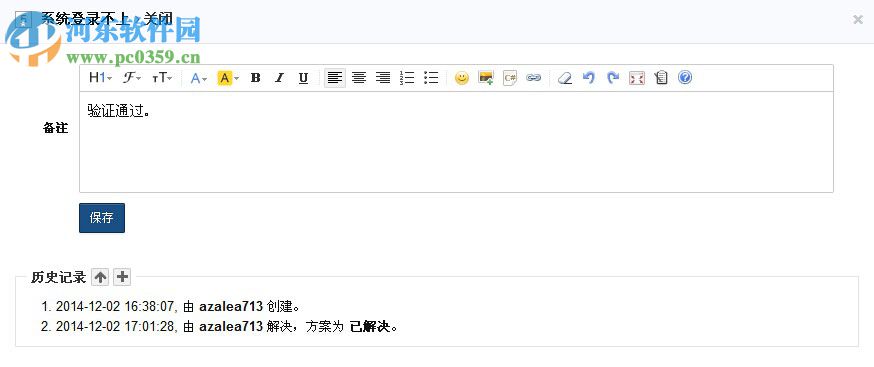Click the paste/source document icon
Screen dimensions: 874x367
[x=661, y=78]
